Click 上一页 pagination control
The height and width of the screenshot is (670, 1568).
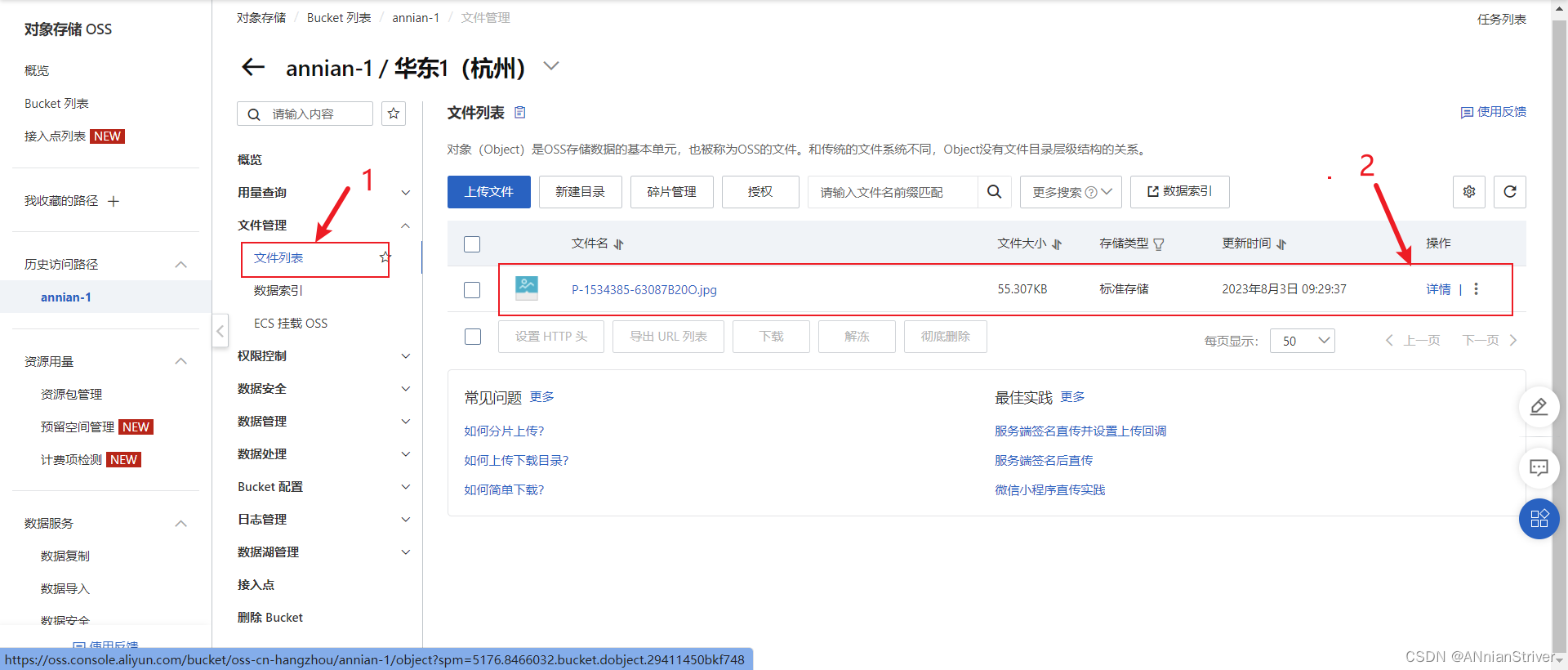(x=1413, y=341)
